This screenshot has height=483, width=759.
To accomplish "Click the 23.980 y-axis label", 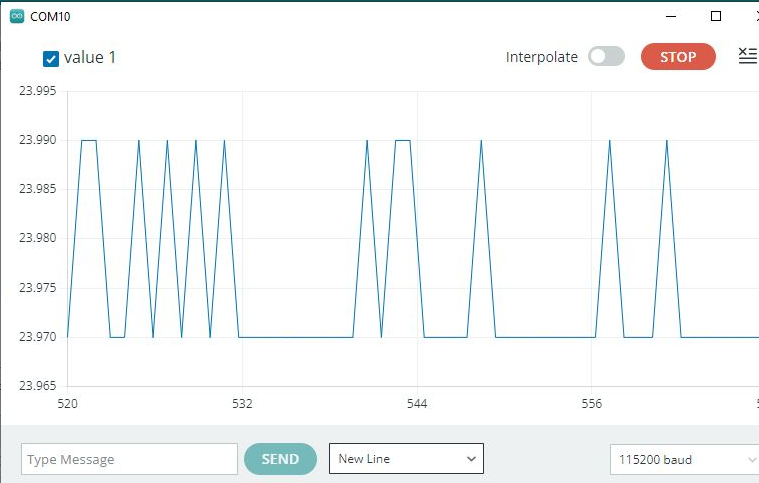I will pyautogui.click(x=38, y=238).
